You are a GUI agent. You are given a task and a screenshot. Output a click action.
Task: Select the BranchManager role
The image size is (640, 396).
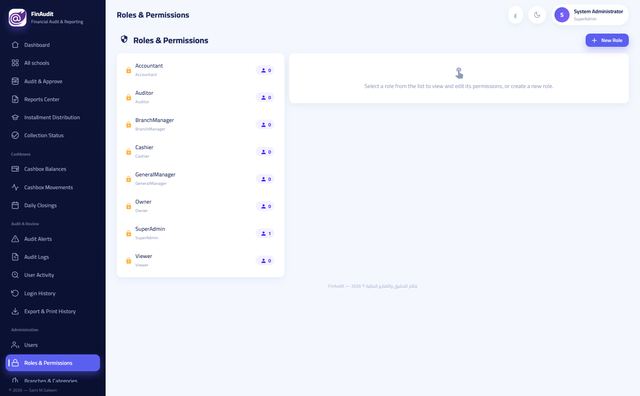coord(200,125)
